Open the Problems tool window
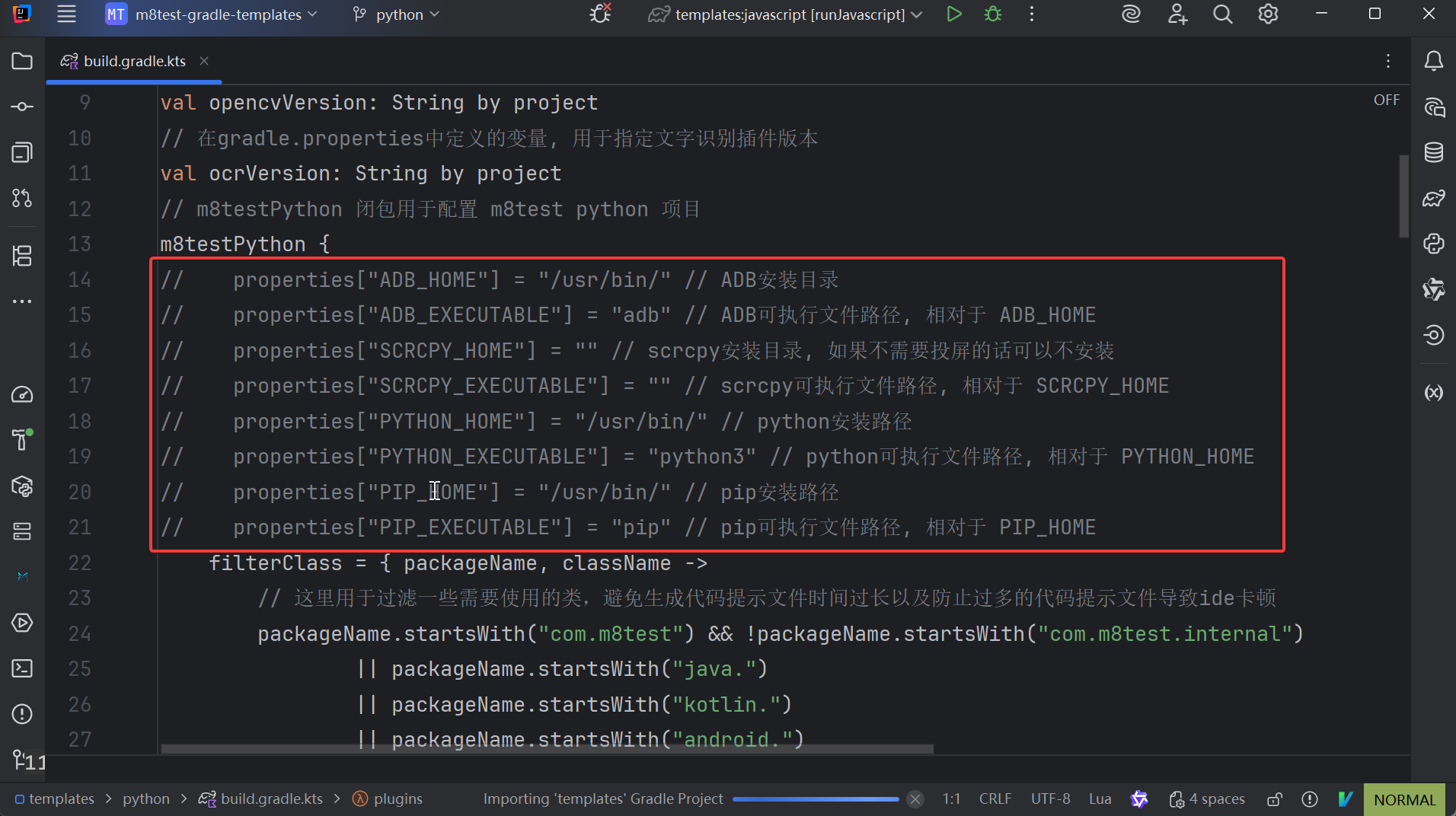The image size is (1456, 816). tap(22, 714)
